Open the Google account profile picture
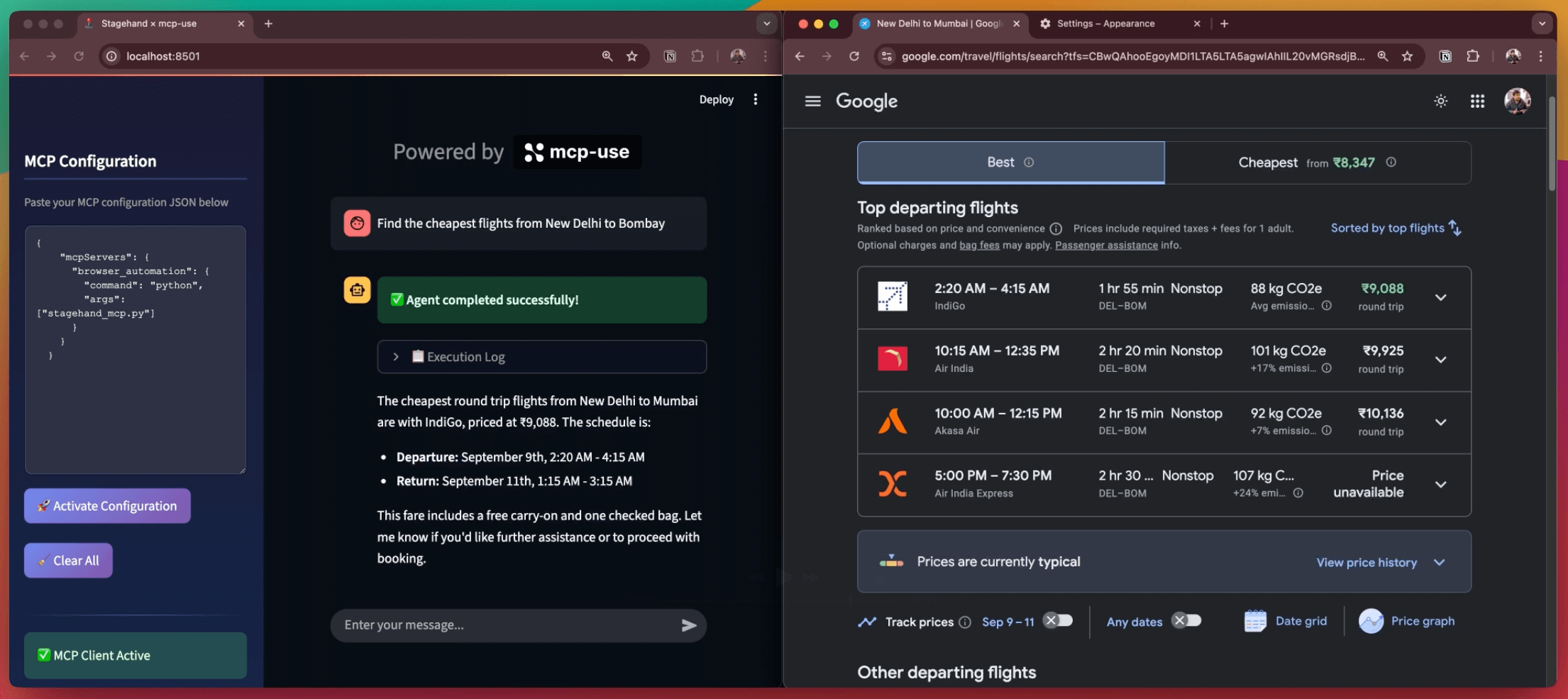Image resolution: width=1568 pixels, height=699 pixels. tap(1518, 101)
